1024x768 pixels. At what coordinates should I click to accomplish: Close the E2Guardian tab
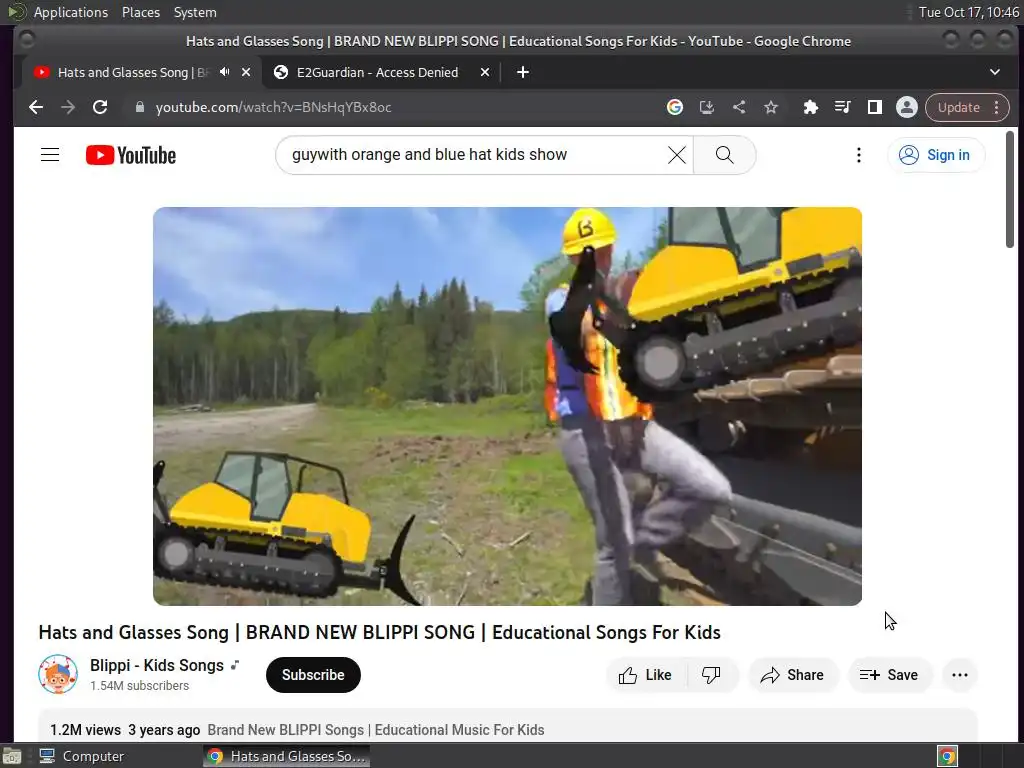[485, 72]
